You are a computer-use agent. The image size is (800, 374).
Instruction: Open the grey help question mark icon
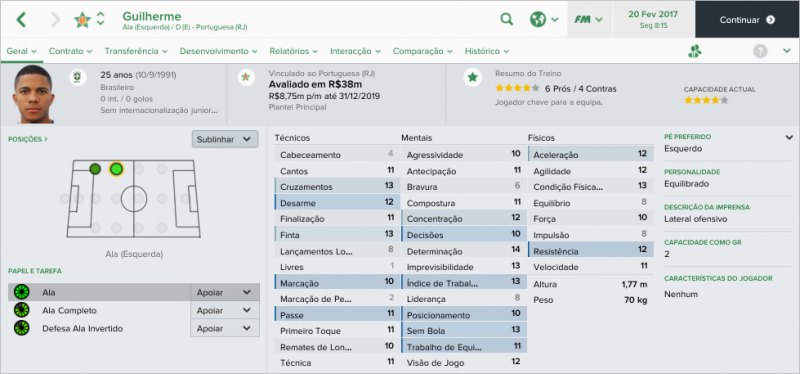tap(760, 51)
